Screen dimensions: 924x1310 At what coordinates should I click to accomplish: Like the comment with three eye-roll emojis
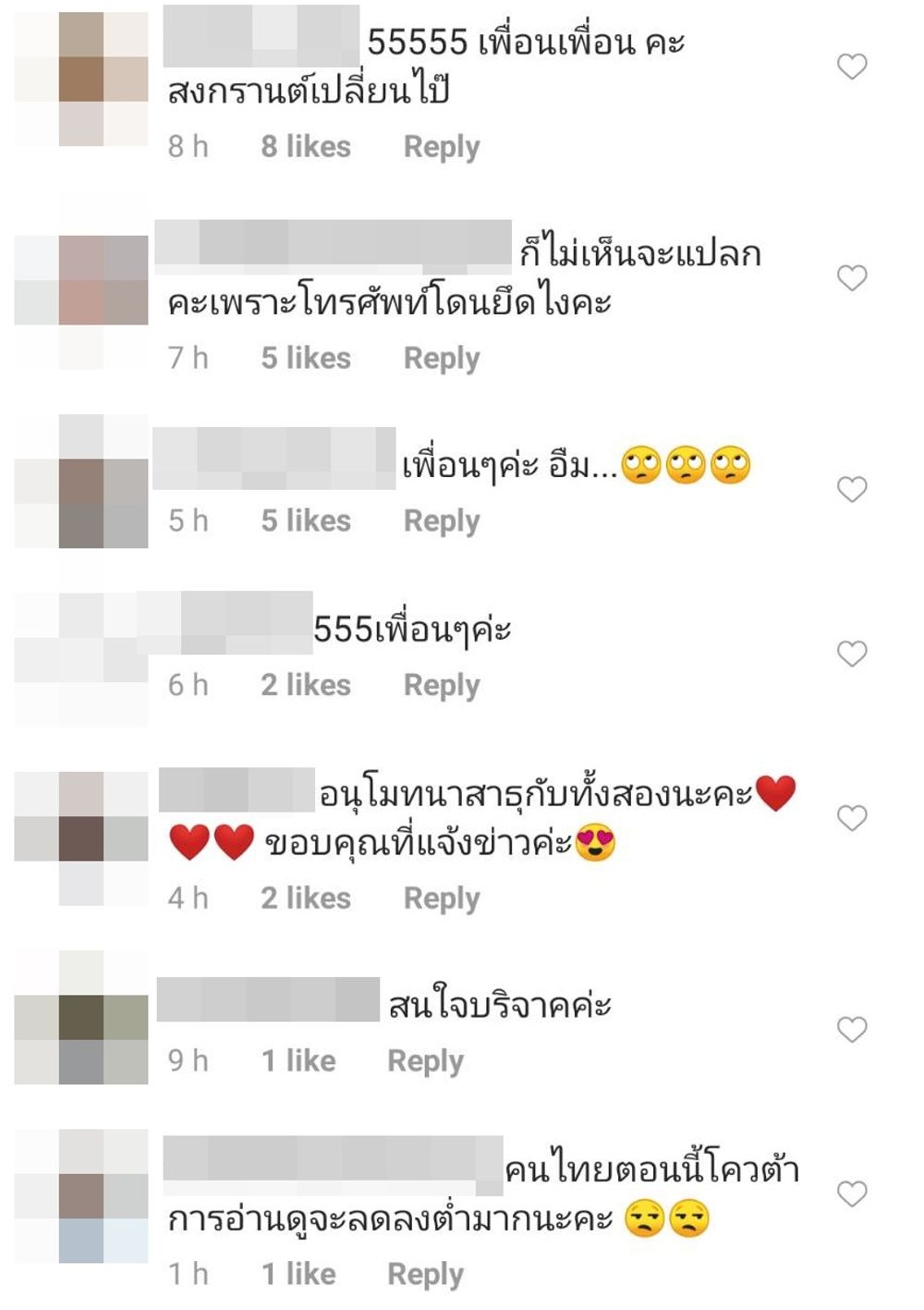(852, 489)
